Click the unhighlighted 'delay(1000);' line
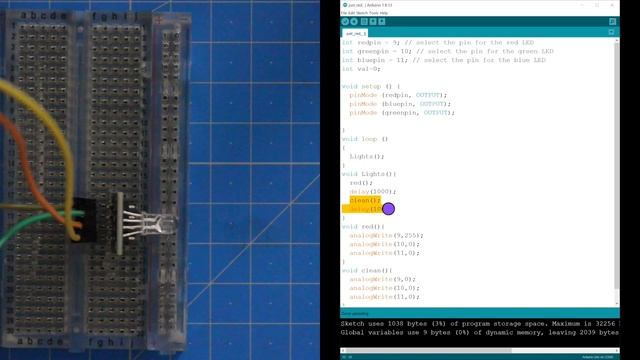640x360 pixels. click(x=373, y=192)
